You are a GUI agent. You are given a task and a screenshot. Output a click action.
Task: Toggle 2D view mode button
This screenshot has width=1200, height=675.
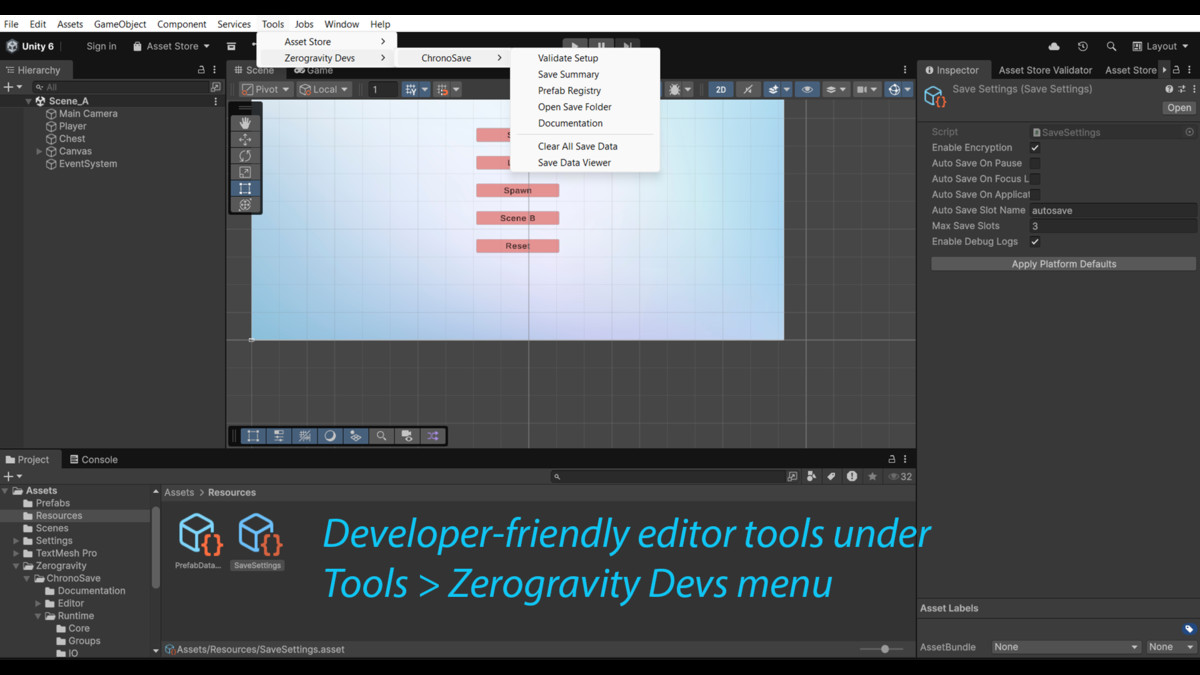coord(720,90)
